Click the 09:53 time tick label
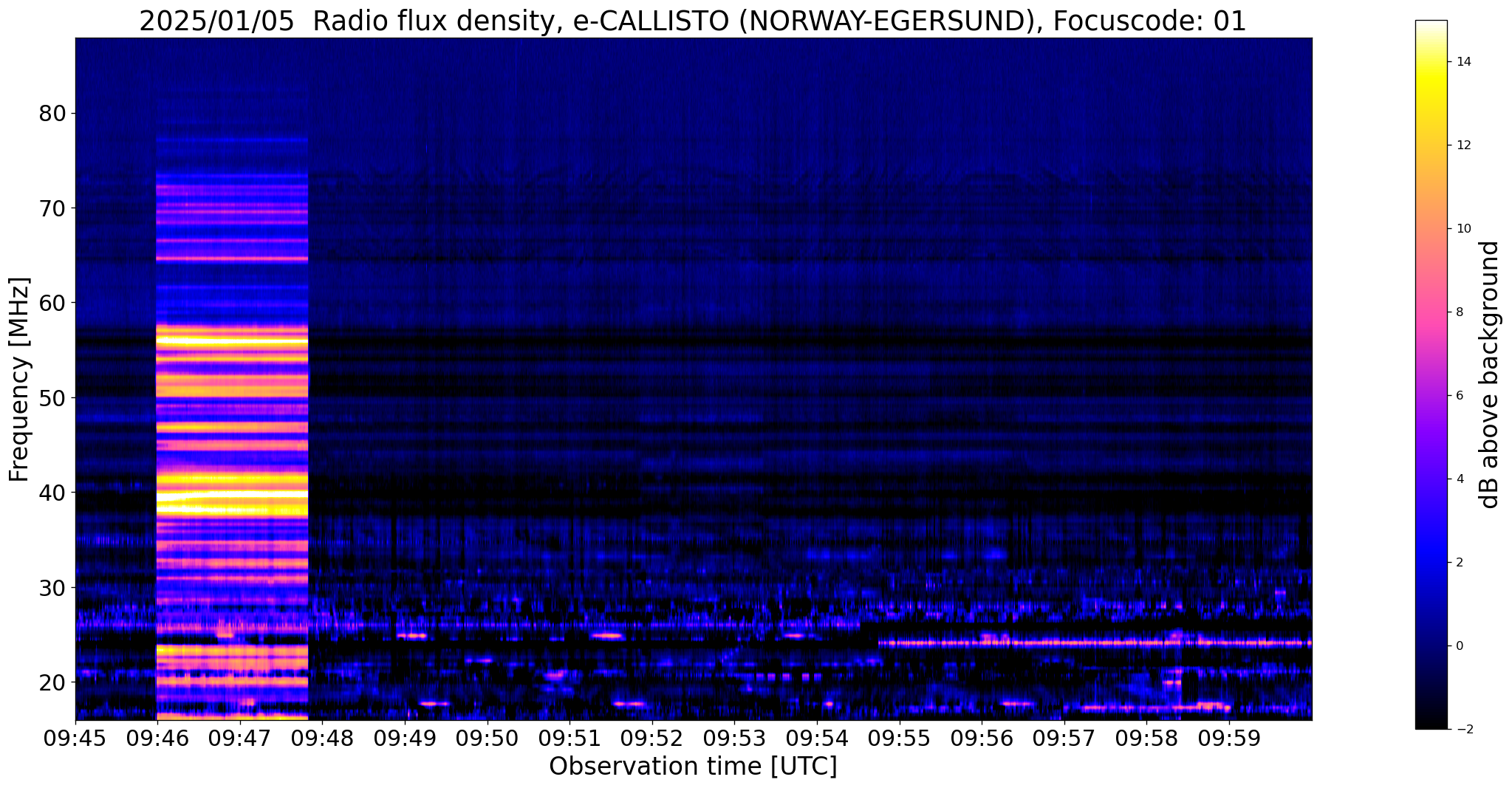1512x788 pixels. (735, 739)
